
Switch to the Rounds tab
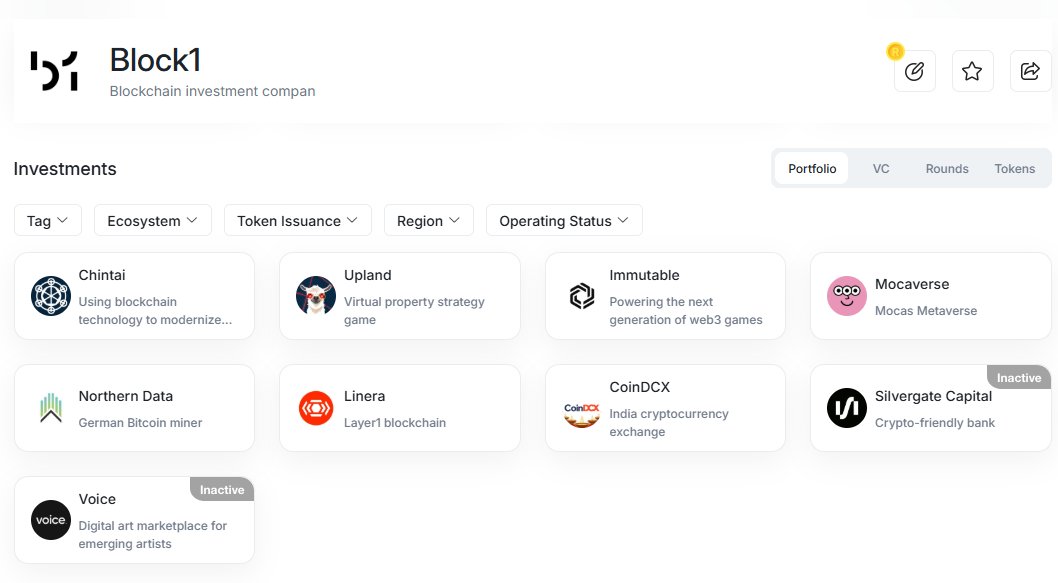click(947, 169)
